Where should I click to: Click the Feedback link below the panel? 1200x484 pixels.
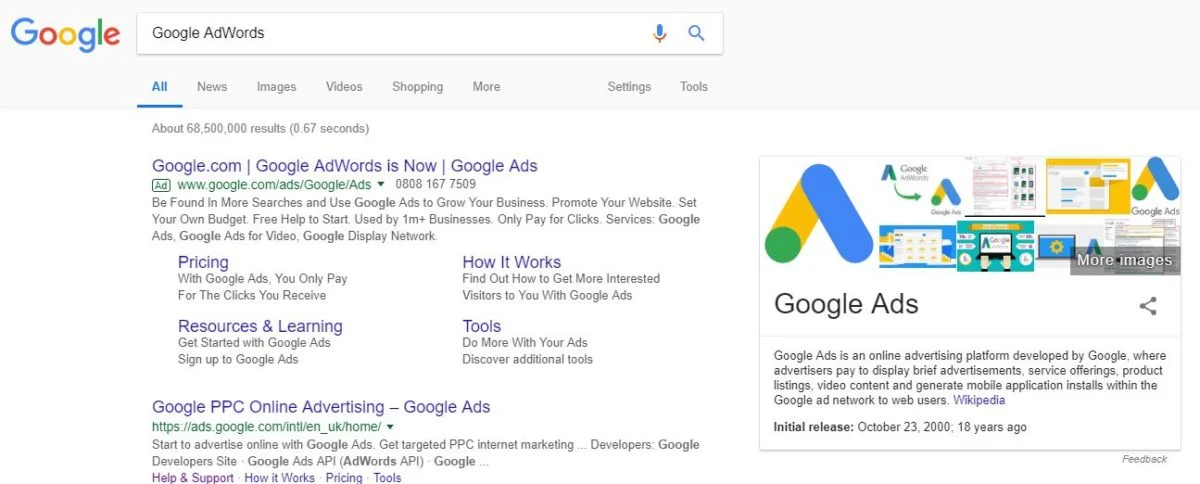click(1144, 460)
